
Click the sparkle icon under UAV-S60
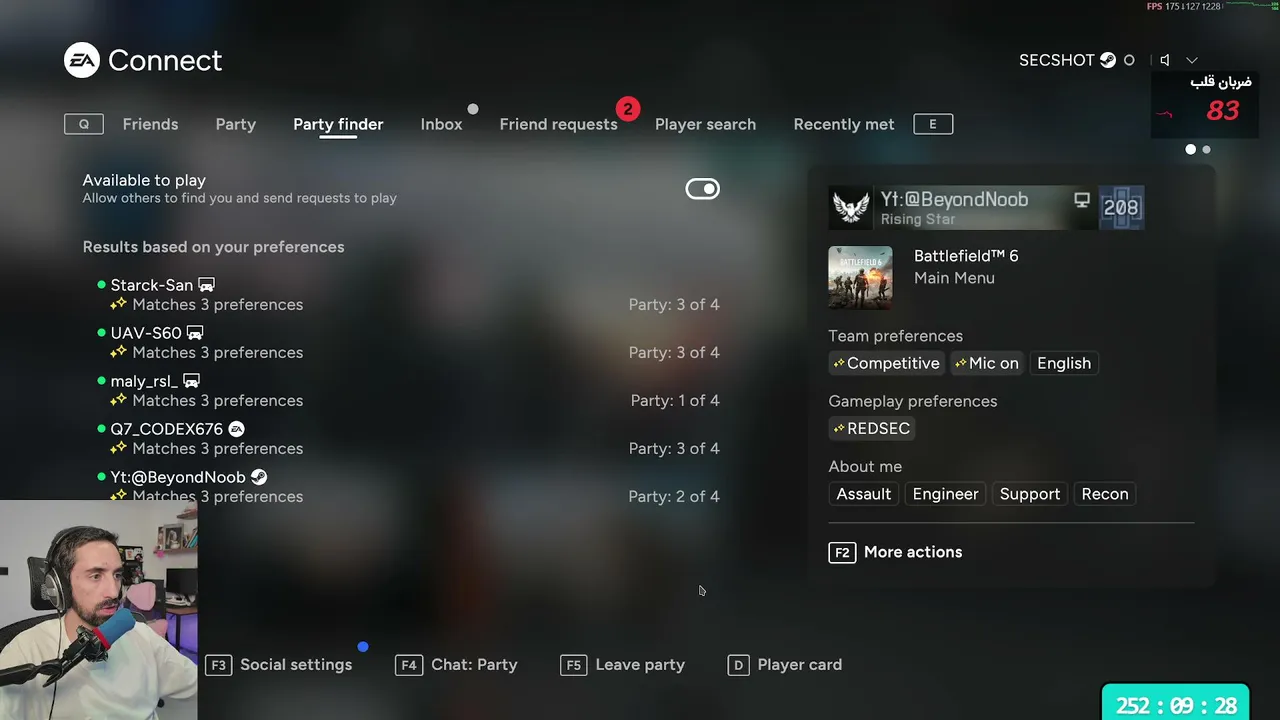click(119, 352)
